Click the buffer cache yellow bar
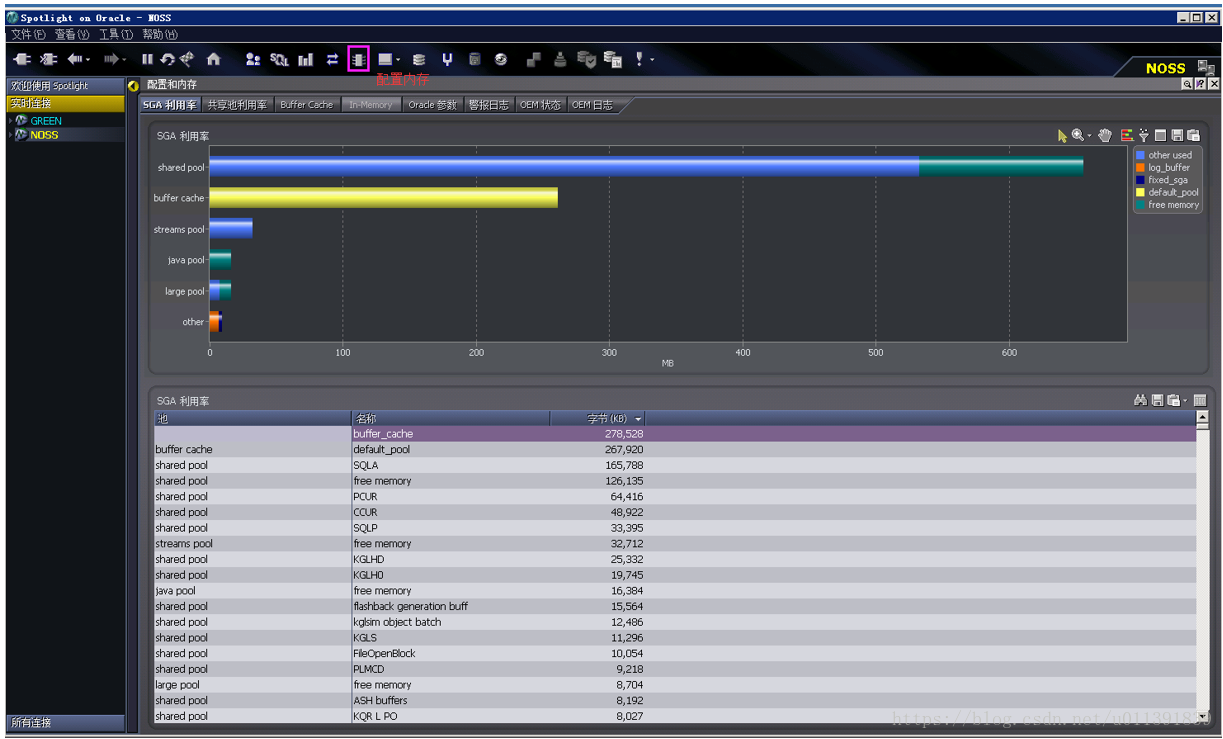 coord(383,198)
